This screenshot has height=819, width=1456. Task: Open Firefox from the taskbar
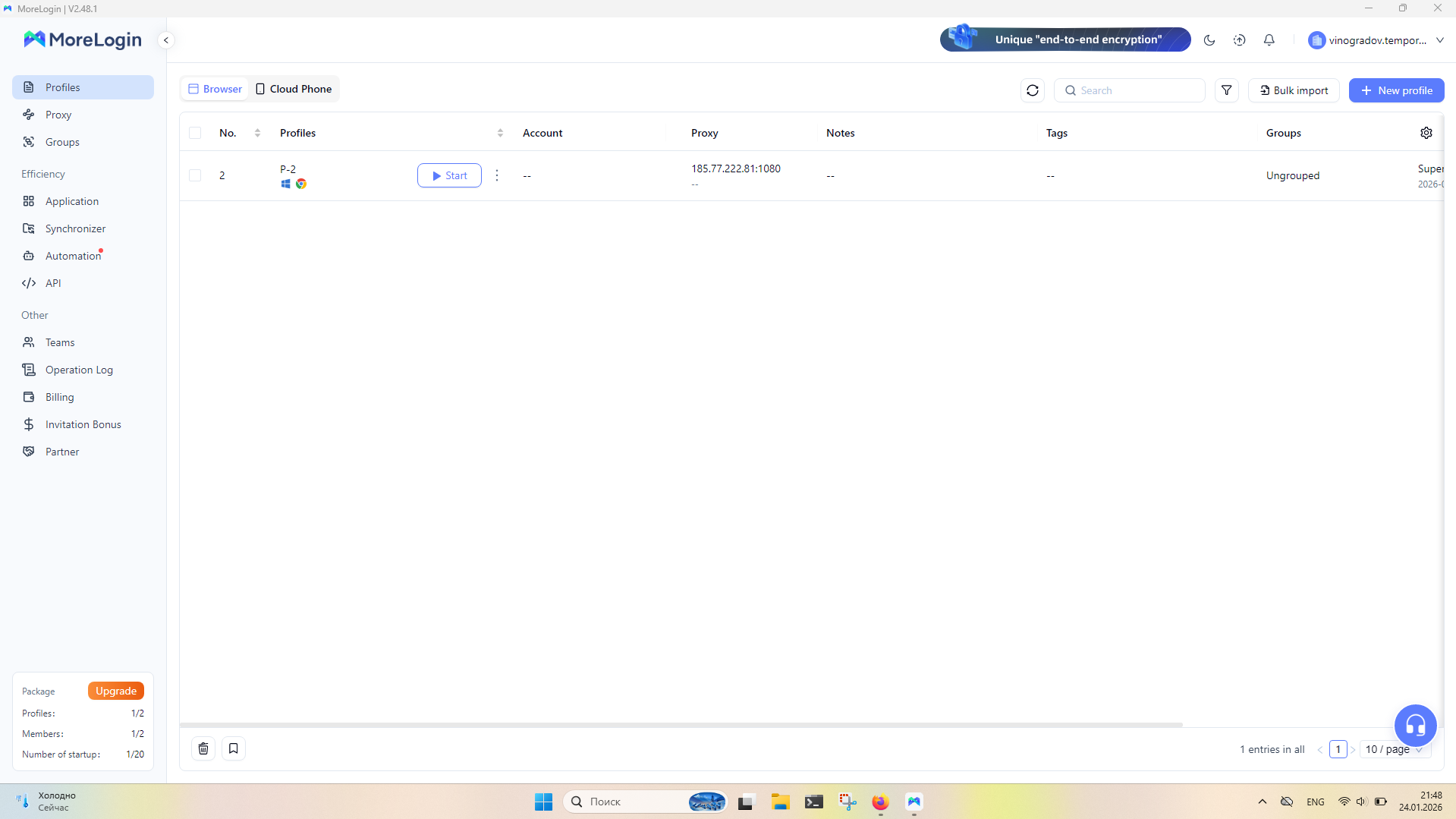tap(880, 802)
